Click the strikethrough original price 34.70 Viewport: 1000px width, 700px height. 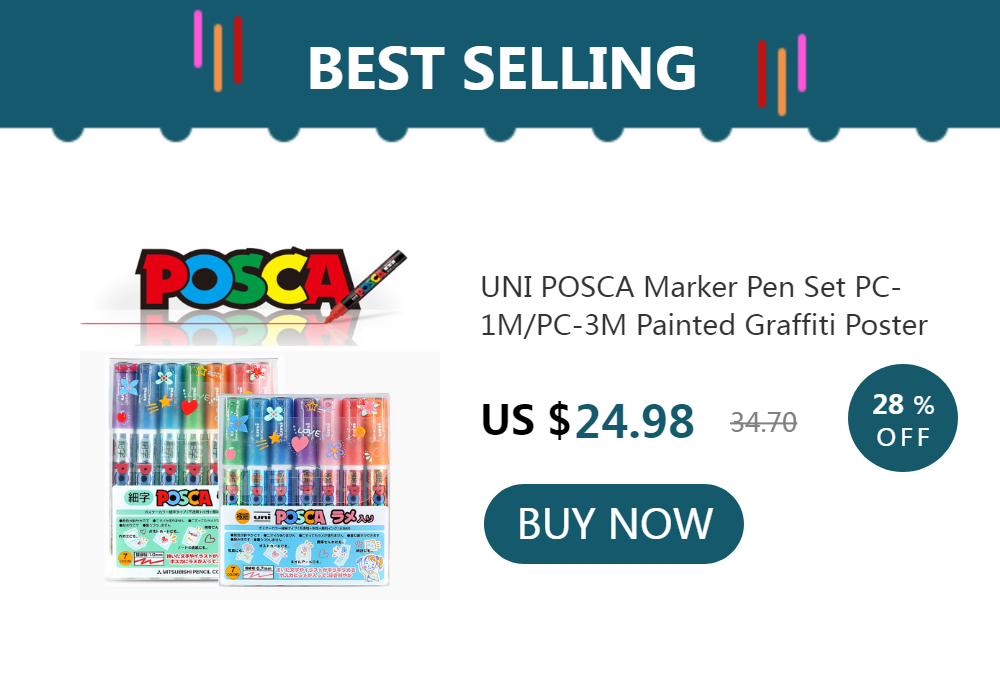click(763, 422)
